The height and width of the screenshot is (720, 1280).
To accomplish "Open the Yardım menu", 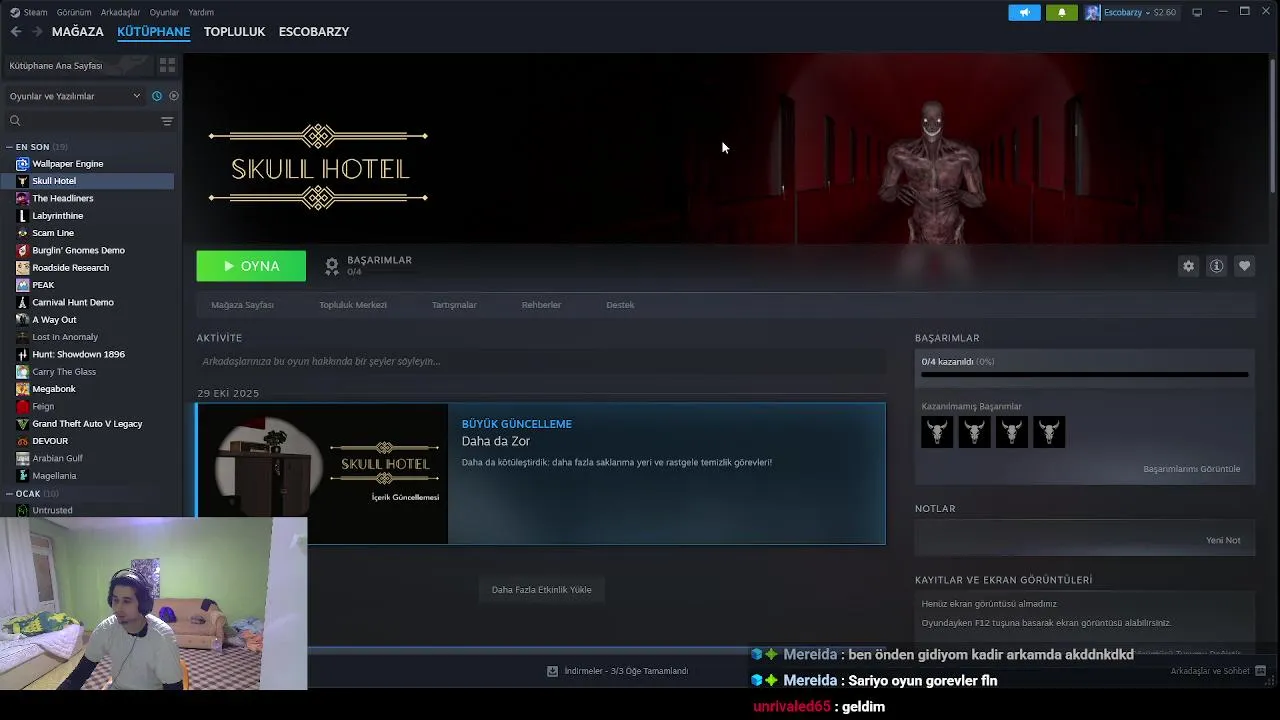I will 201,12.
